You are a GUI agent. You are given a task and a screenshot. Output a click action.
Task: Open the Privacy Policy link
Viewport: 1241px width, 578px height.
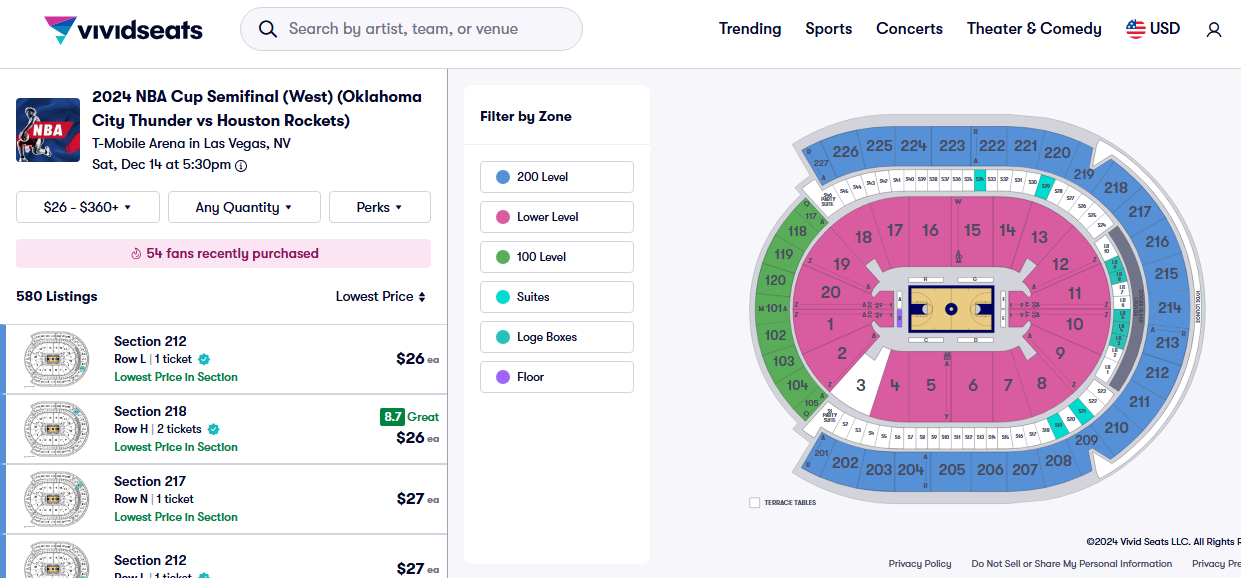pos(920,564)
